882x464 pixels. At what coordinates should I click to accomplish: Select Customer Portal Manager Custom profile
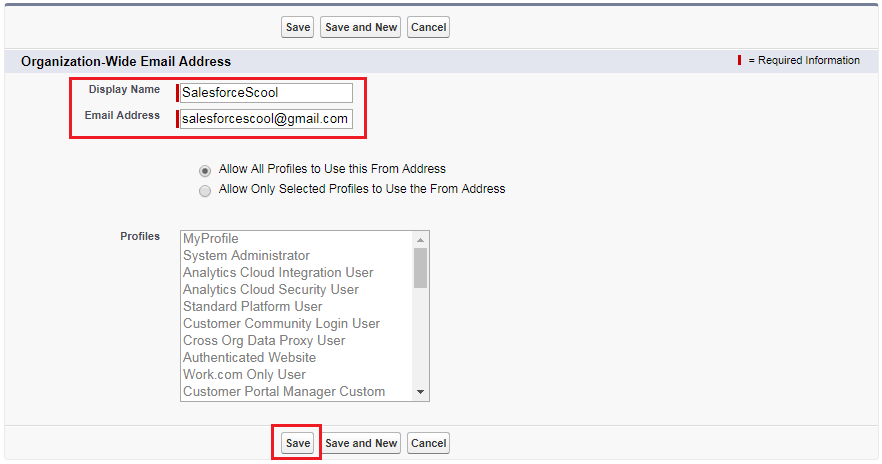(297, 391)
